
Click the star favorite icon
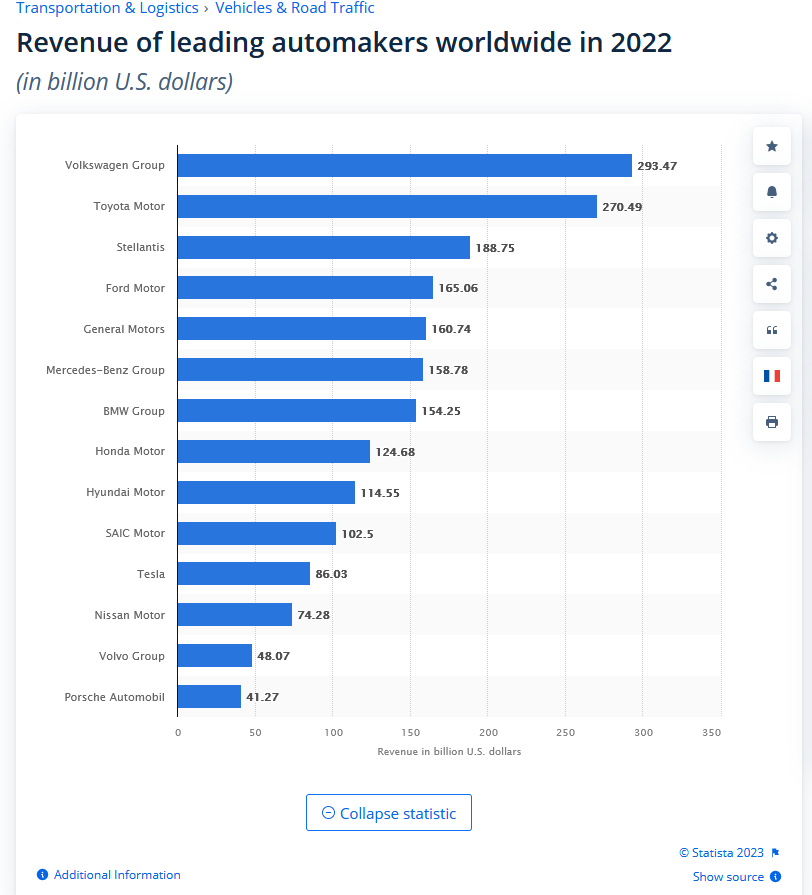click(x=771, y=147)
